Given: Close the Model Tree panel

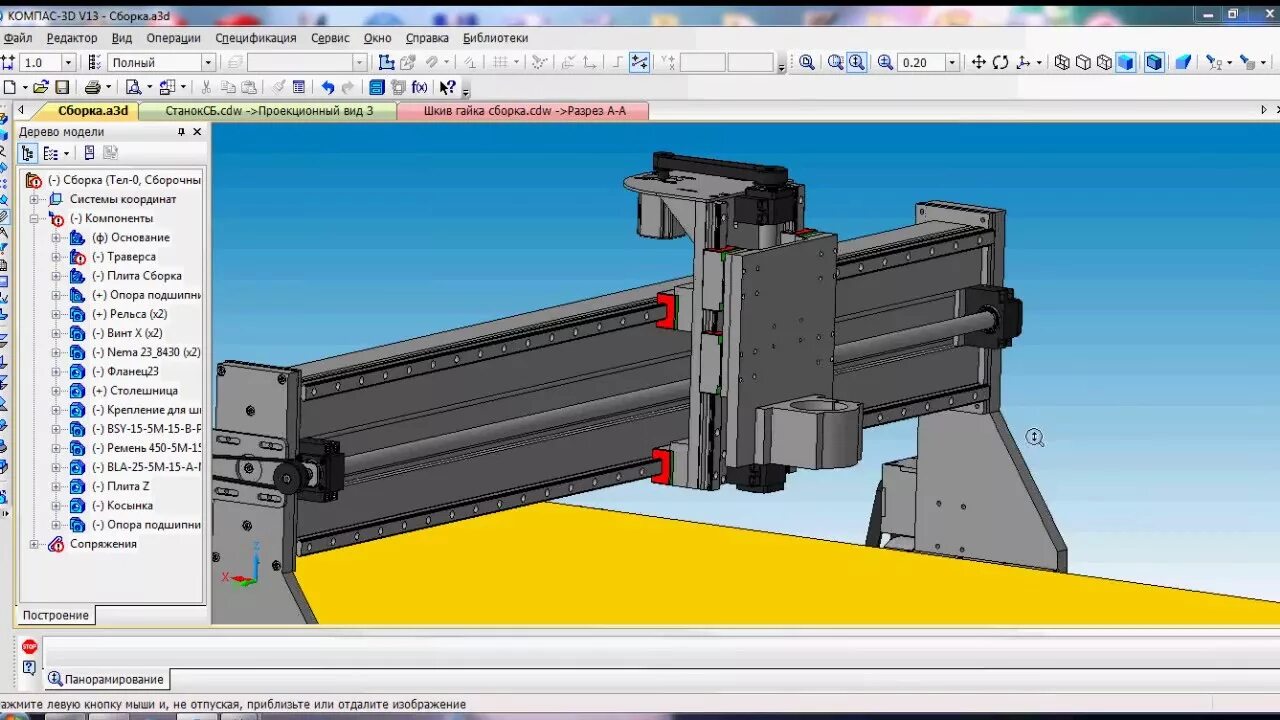Looking at the screenshot, I should point(197,131).
